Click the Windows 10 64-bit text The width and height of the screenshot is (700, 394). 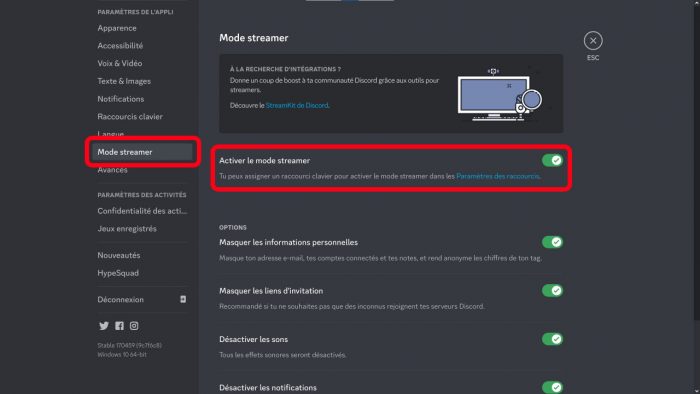[122, 355]
